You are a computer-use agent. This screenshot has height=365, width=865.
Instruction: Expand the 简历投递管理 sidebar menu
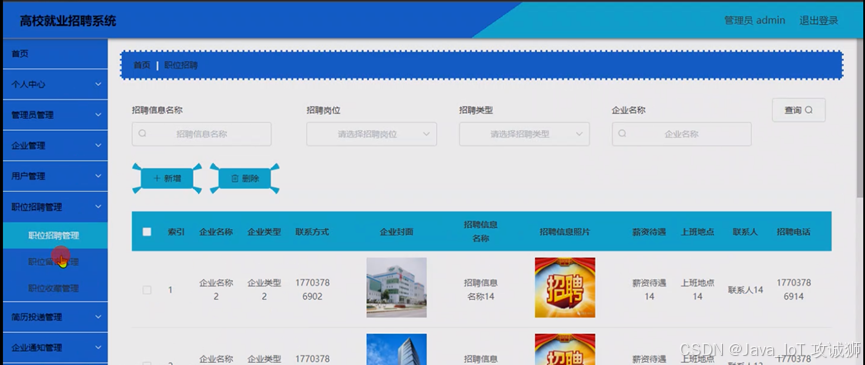[x=55, y=317]
